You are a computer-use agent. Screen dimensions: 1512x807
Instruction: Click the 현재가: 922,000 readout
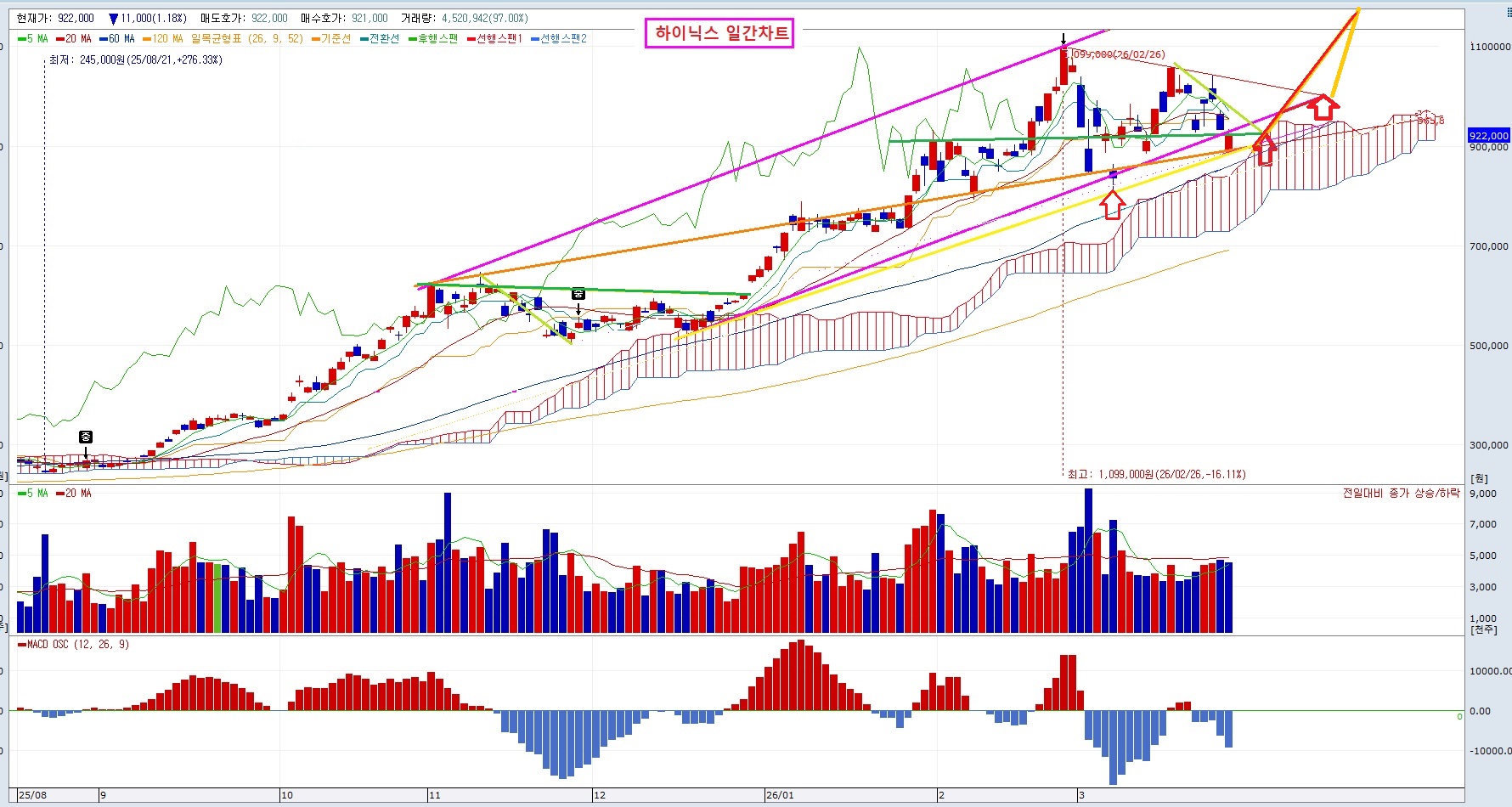coord(55,18)
